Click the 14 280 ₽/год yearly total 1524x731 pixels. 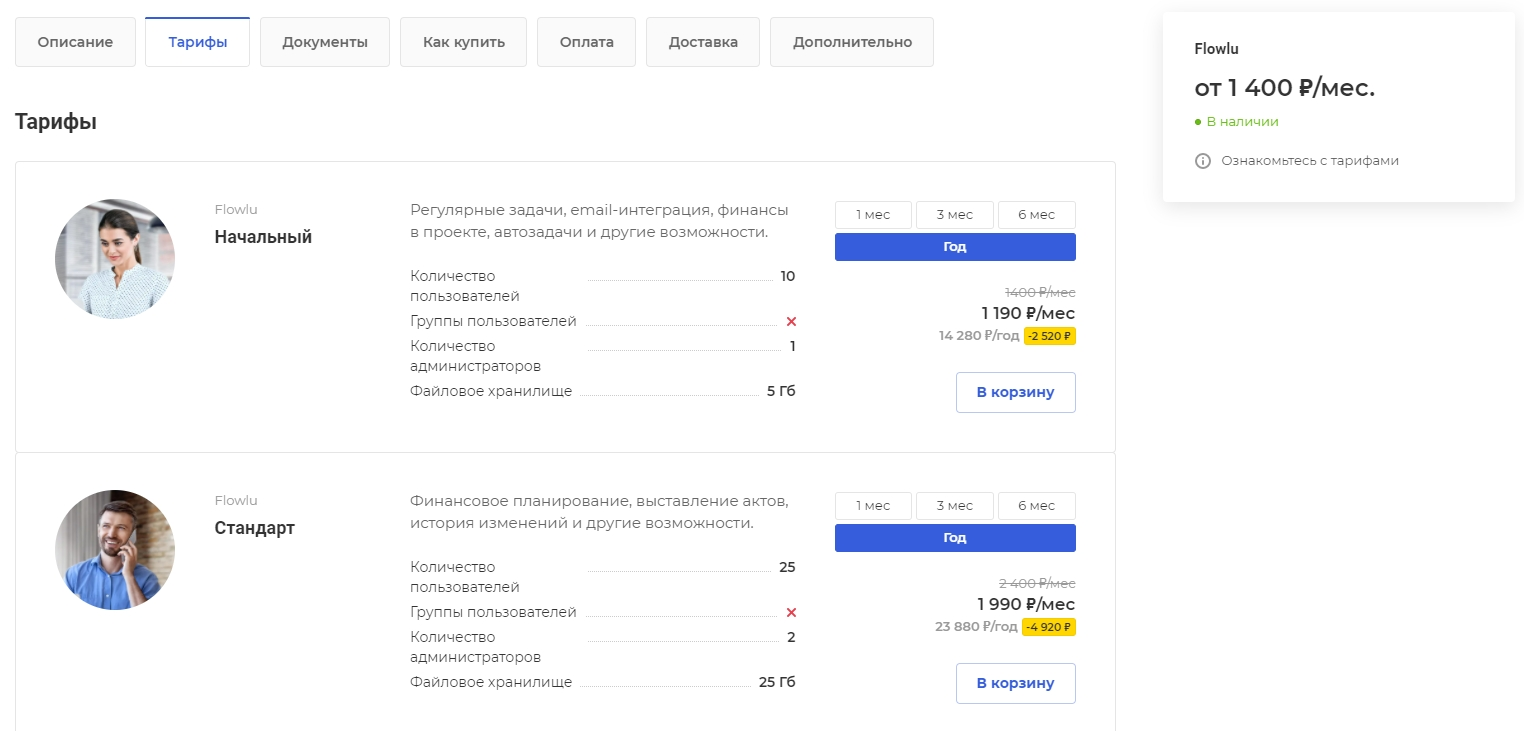(979, 336)
